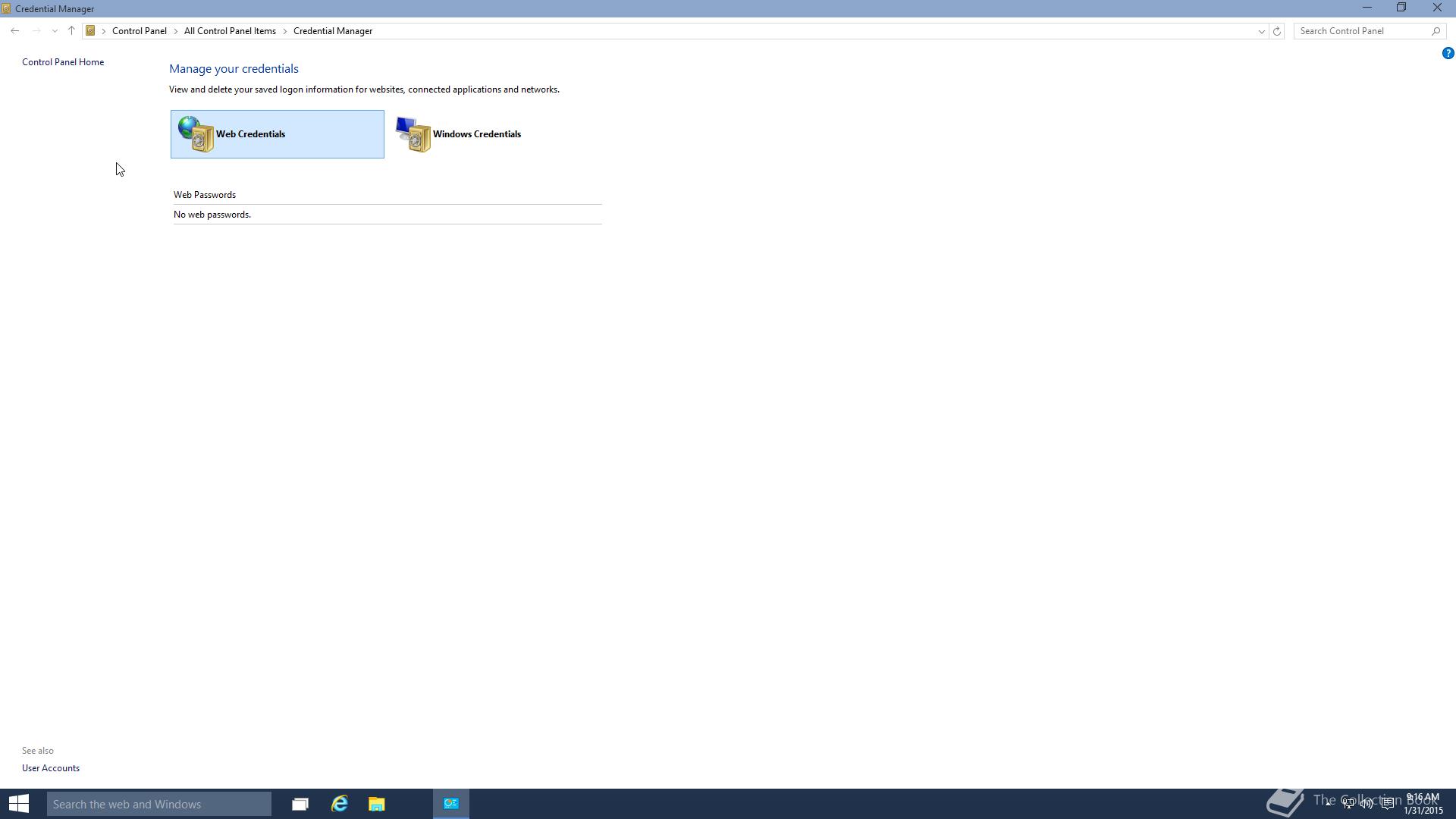Viewport: 1456px width, 819px height.
Task: Open the blue Help question icon
Action: [x=1448, y=53]
